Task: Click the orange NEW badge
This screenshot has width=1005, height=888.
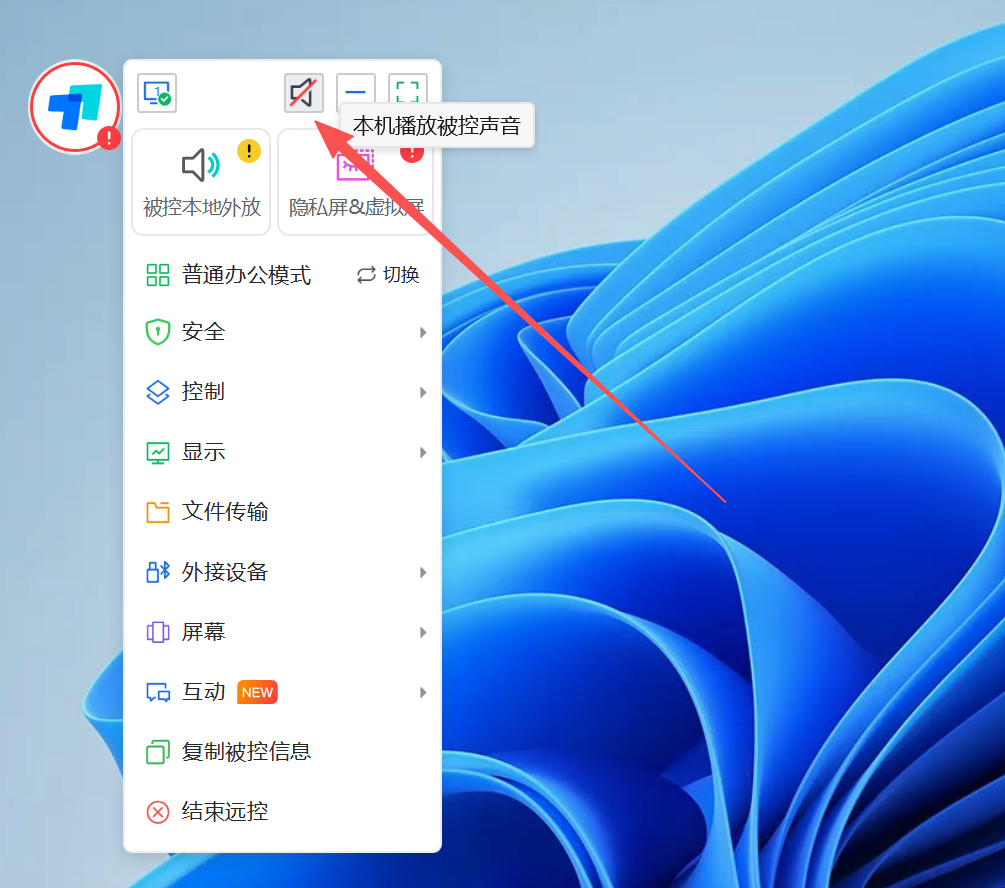Action: click(x=257, y=692)
